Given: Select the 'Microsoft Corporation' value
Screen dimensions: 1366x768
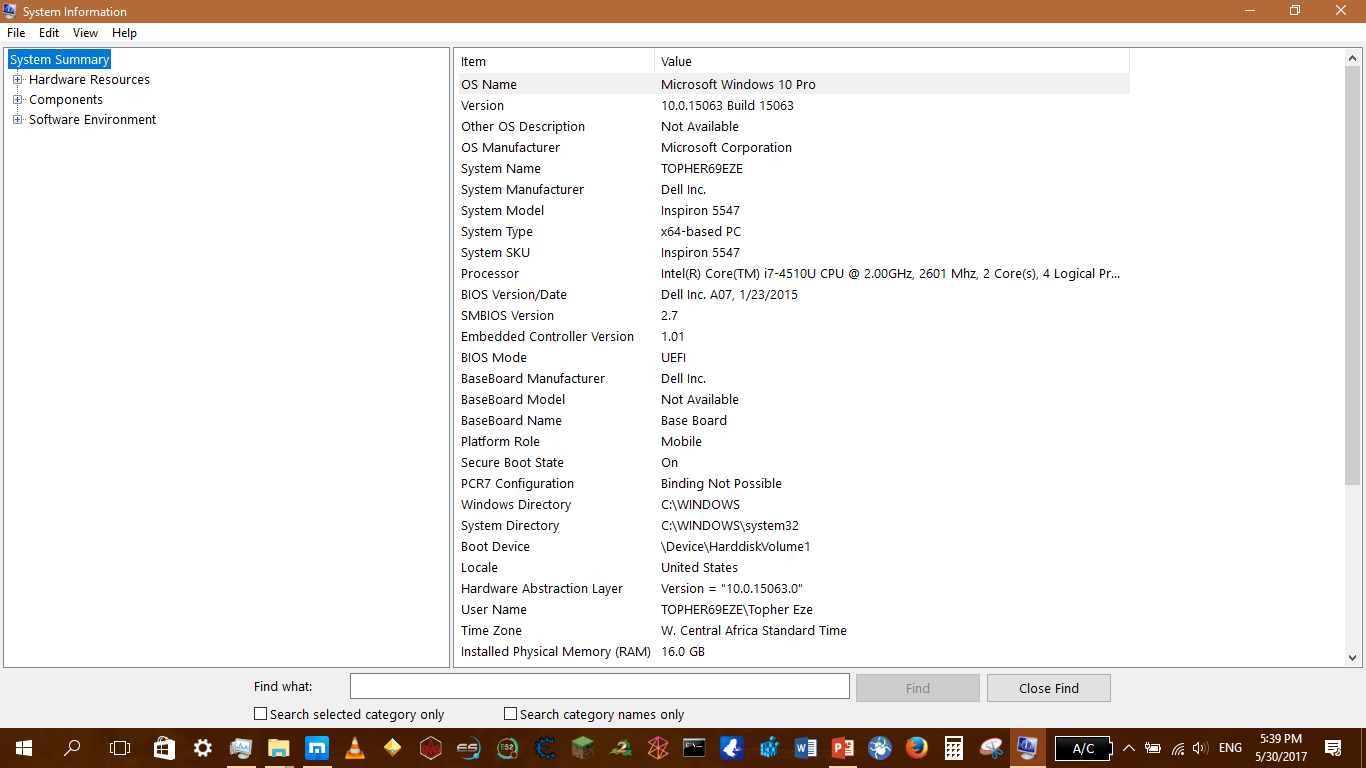Looking at the screenshot, I should click(x=726, y=148).
